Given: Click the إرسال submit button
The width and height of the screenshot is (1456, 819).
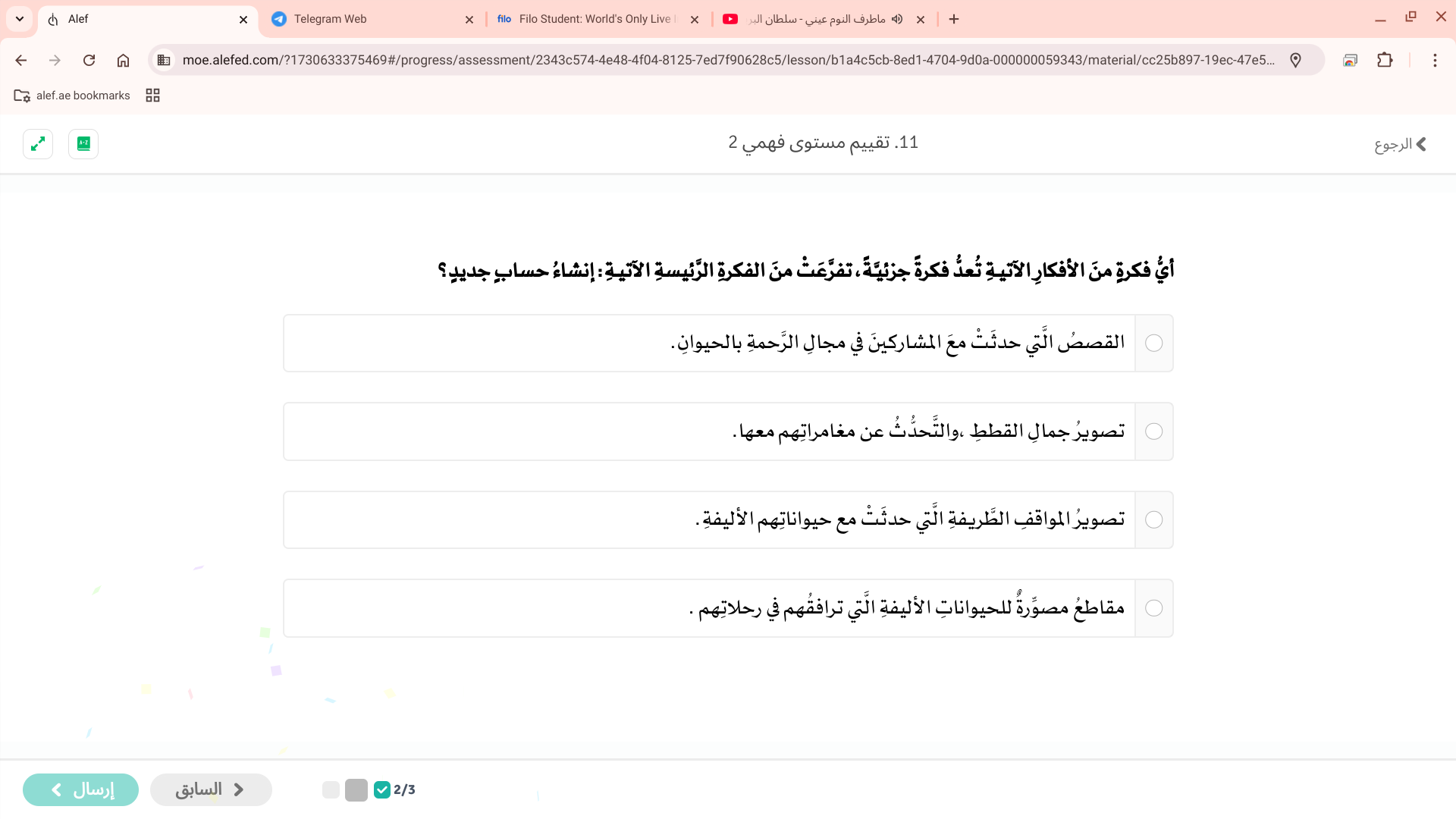Looking at the screenshot, I should coord(81,789).
